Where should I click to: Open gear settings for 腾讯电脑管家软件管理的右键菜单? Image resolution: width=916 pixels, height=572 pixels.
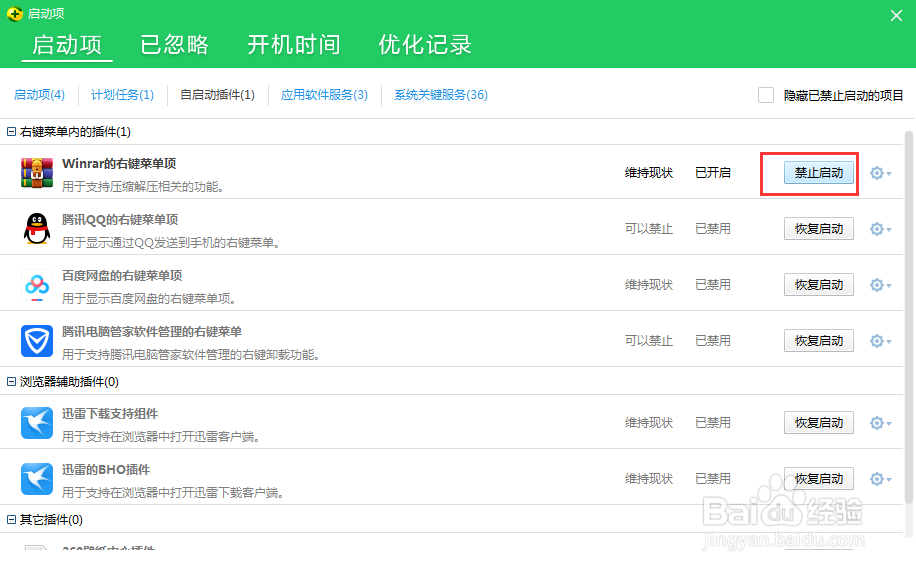tap(880, 341)
